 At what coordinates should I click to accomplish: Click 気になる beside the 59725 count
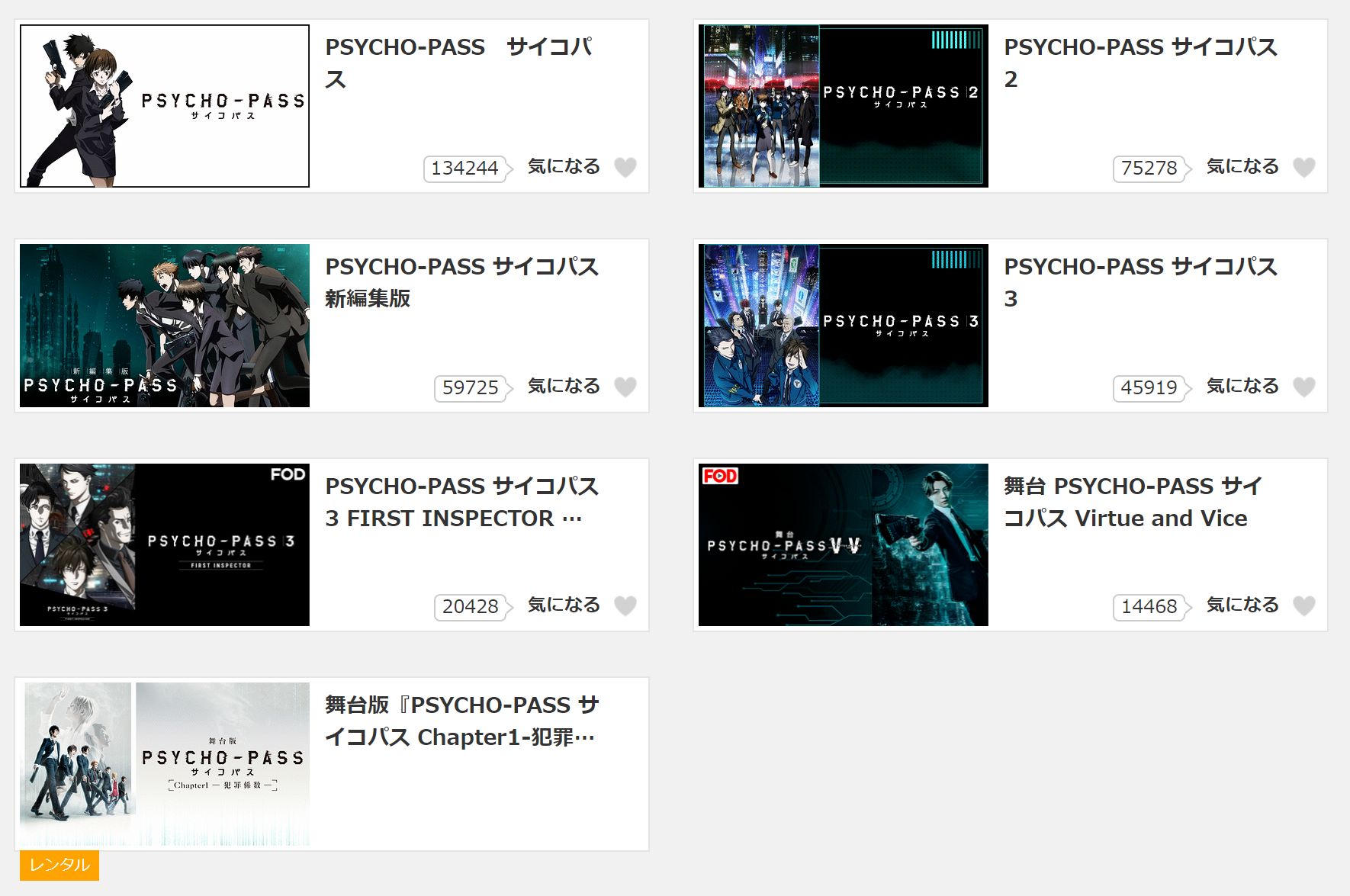point(564,386)
